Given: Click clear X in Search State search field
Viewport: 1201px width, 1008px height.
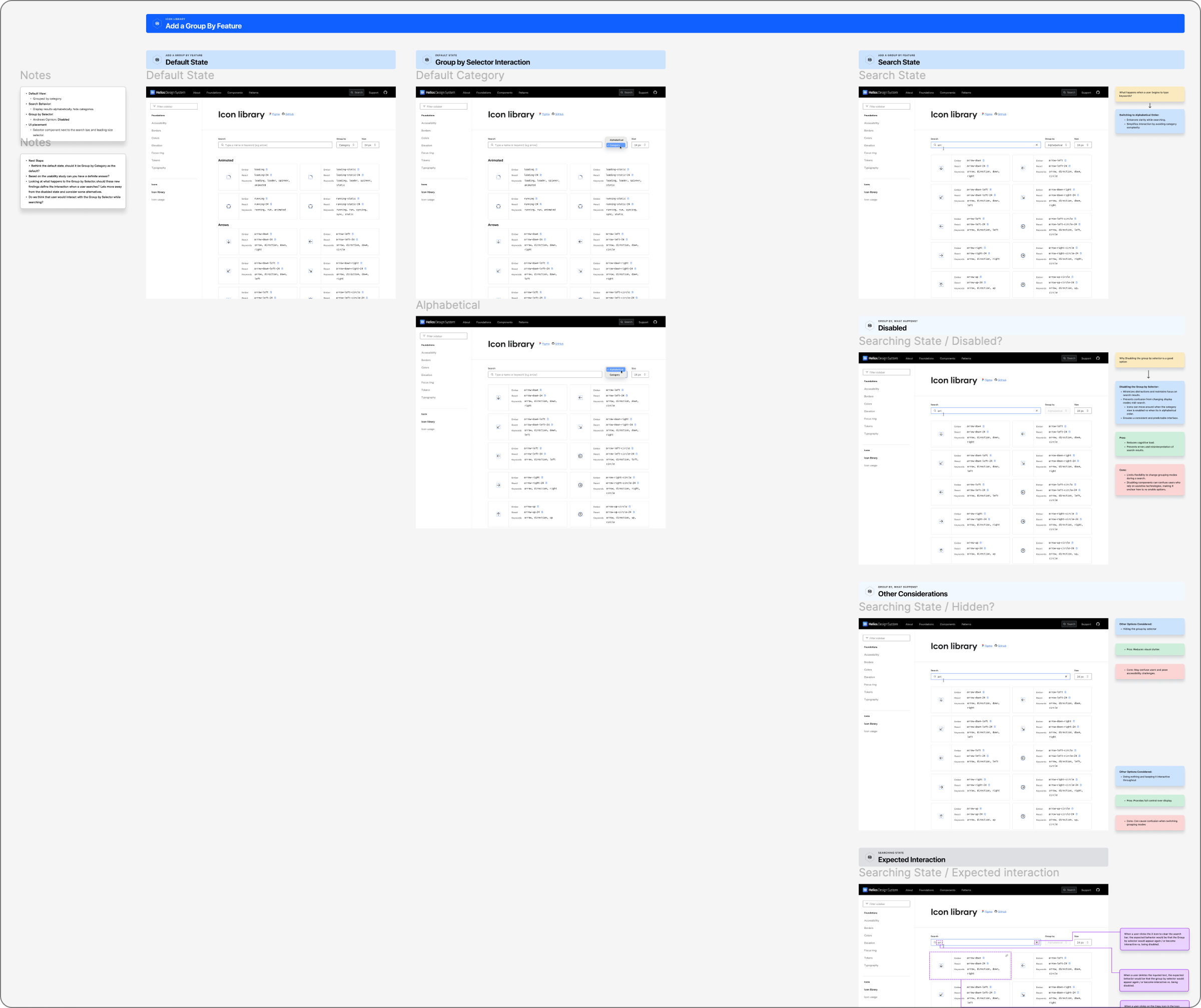Looking at the screenshot, I should coord(1036,145).
